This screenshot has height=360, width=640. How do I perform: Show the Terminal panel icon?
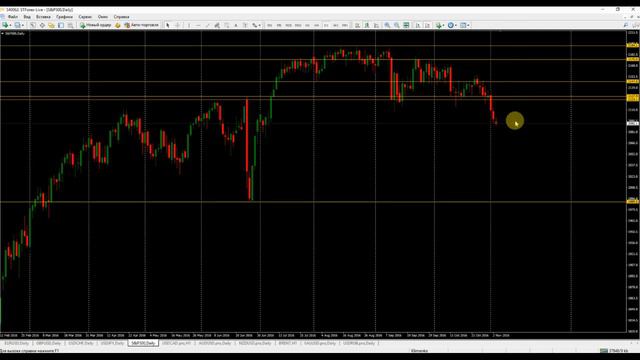(61, 25)
